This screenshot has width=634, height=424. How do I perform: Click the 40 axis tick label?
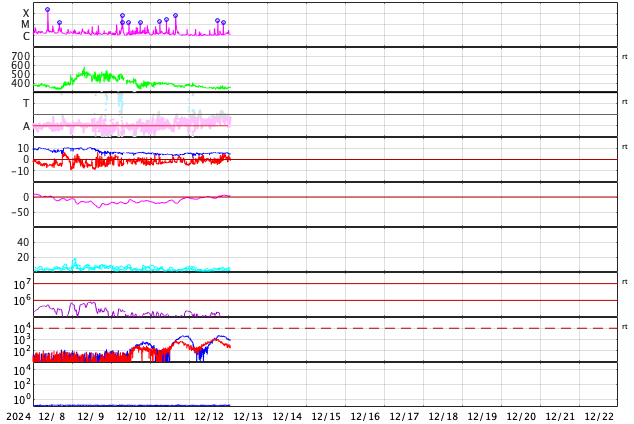pos(23,242)
